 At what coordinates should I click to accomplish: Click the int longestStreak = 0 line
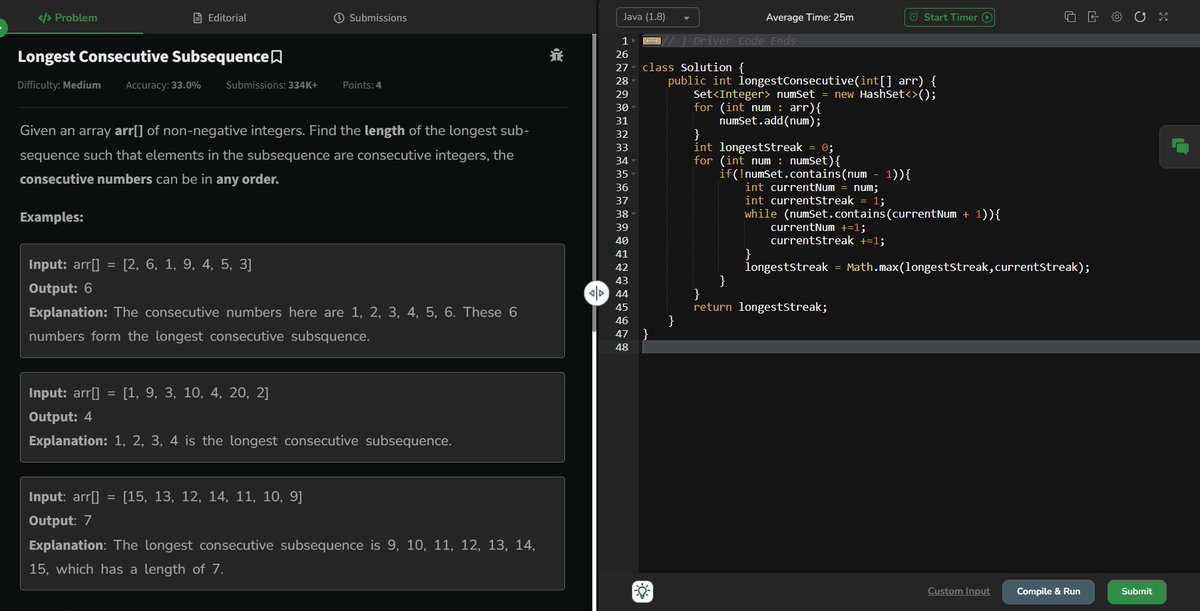(x=763, y=147)
